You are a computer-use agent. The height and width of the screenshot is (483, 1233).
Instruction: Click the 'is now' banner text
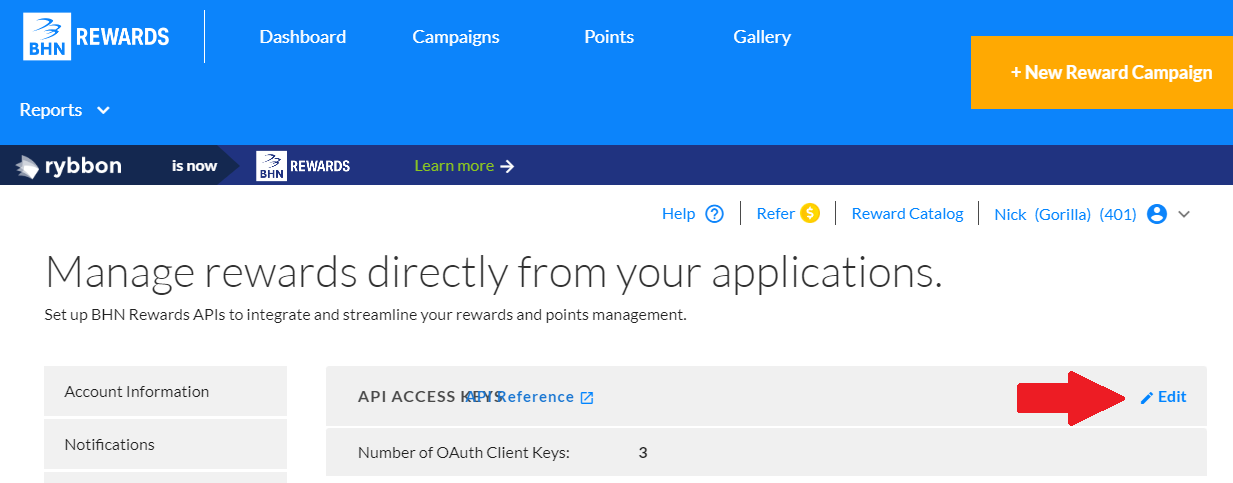(194, 166)
